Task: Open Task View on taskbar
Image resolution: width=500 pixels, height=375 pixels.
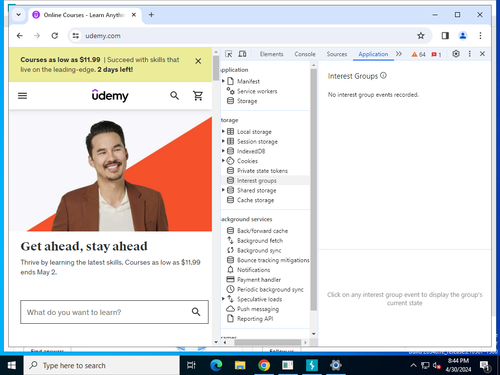Action: coord(191,365)
